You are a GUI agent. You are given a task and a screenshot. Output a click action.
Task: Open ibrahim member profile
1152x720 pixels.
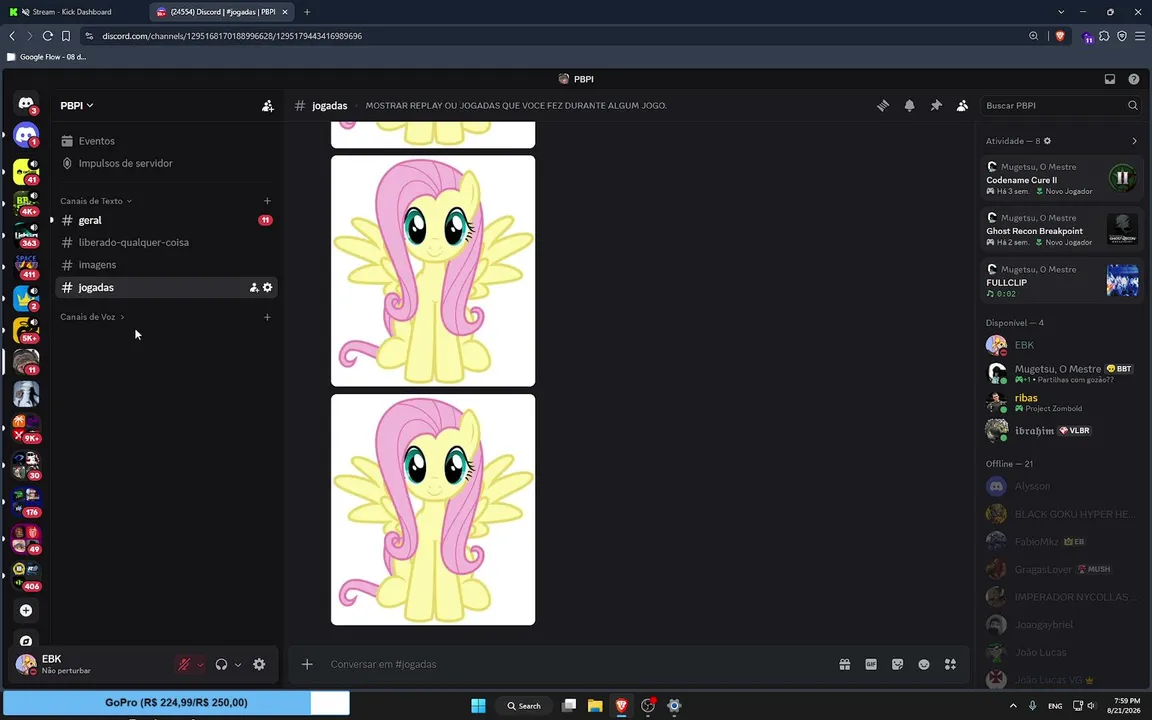click(x=1060, y=431)
